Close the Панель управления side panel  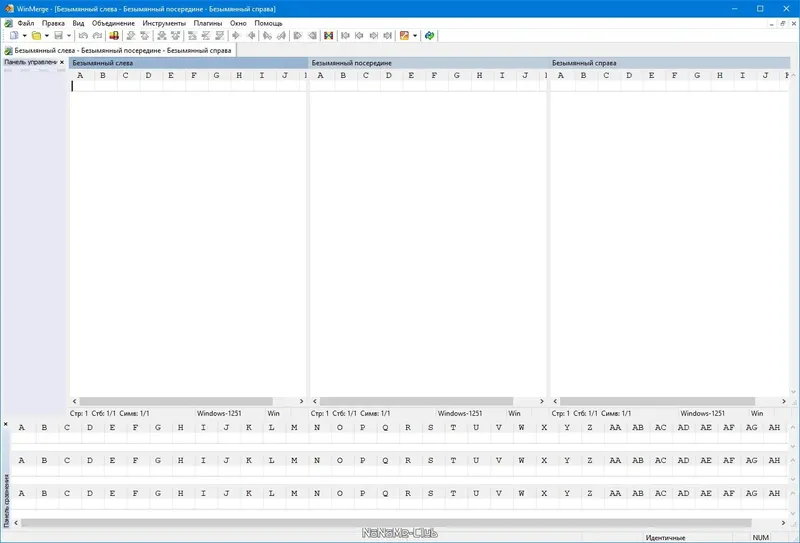point(62,62)
